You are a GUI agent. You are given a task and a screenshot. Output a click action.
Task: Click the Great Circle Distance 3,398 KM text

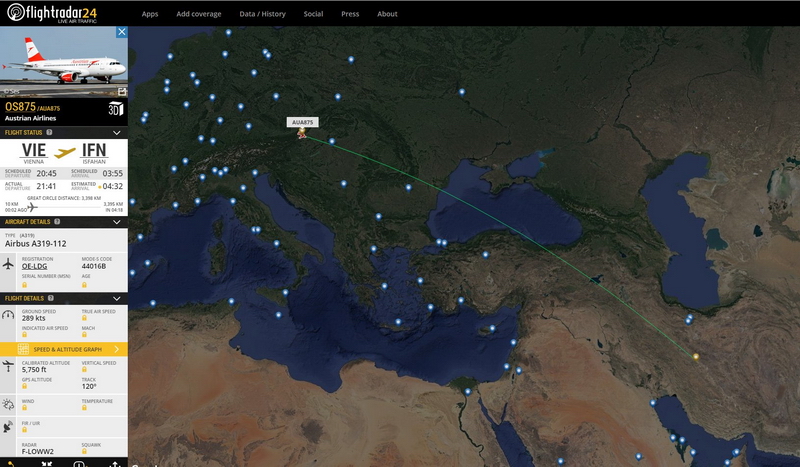64,198
